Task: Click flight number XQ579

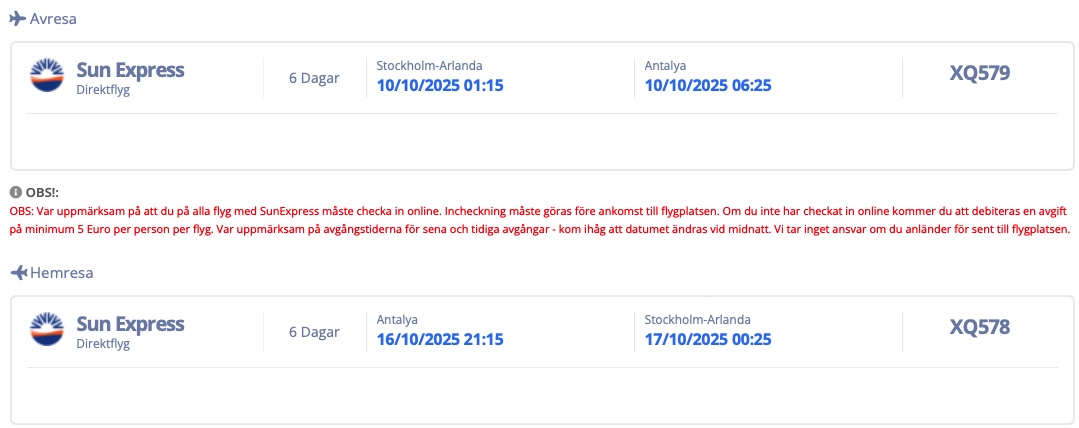Action: tap(979, 73)
